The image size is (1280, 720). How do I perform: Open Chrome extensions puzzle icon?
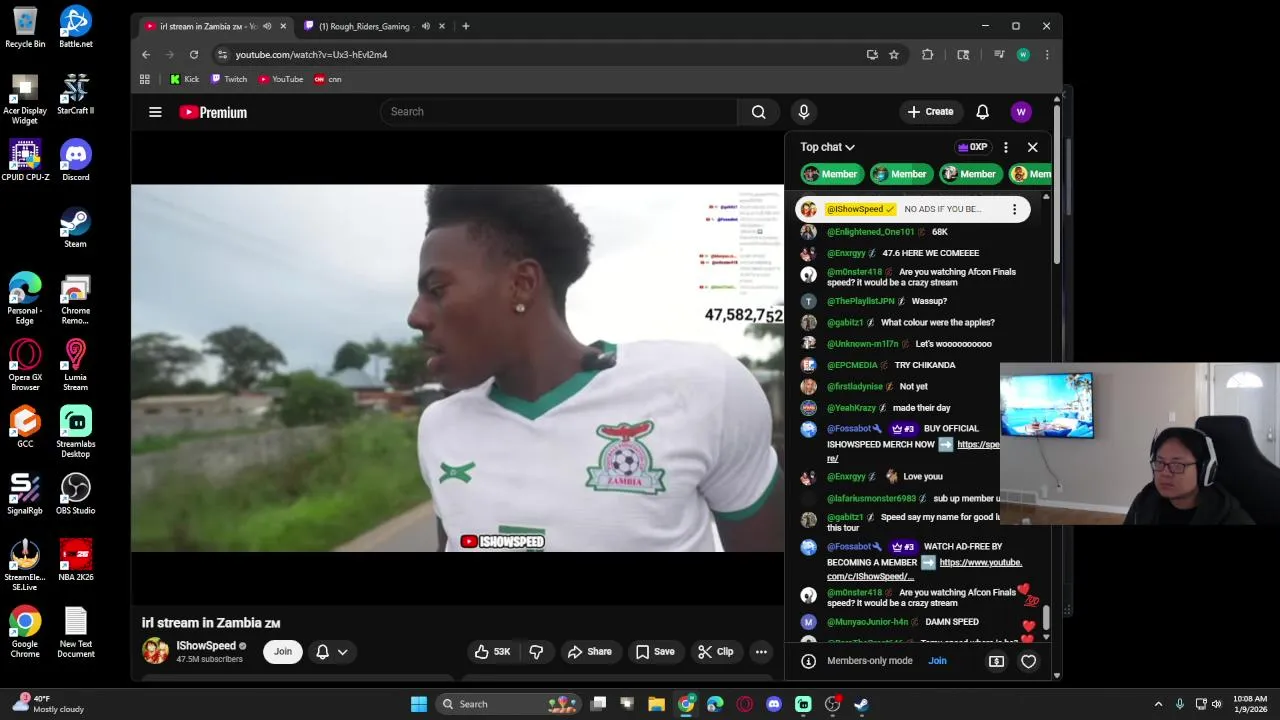pos(927,55)
